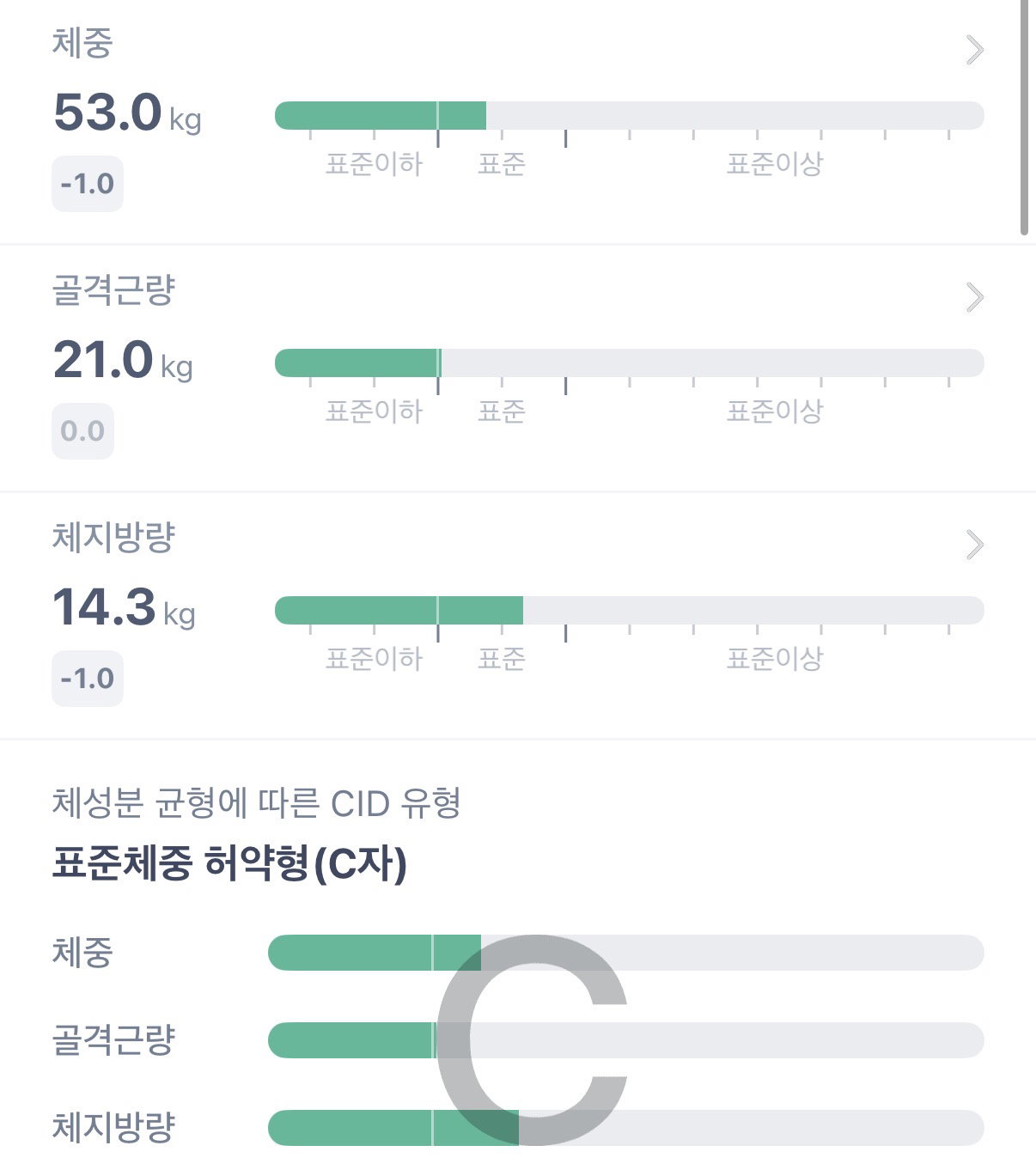Click the 14.3 kg body fat value
Viewport: 1036px width, 1170px height.
coord(124,607)
